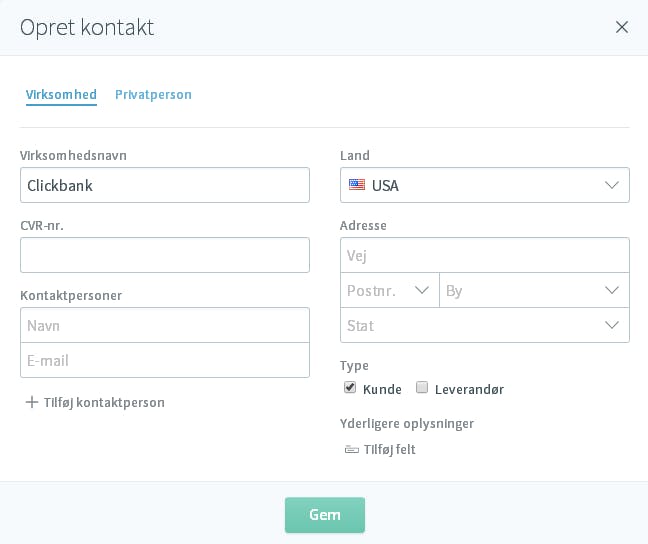
Task: Click the plus icon for Tilføj kontaktperson
Action: coord(32,402)
